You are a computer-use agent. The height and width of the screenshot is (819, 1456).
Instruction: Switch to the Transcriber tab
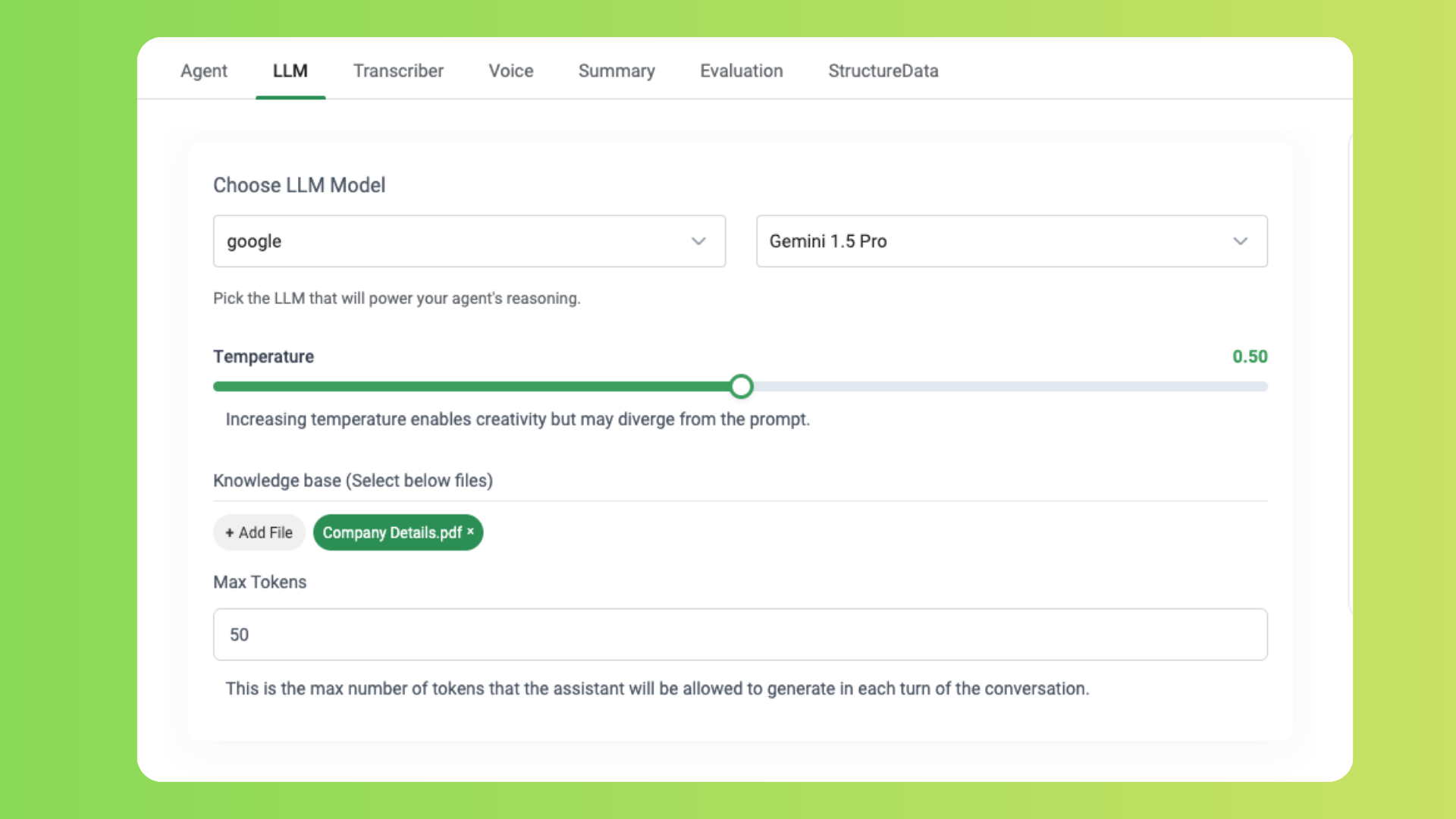click(x=398, y=71)
